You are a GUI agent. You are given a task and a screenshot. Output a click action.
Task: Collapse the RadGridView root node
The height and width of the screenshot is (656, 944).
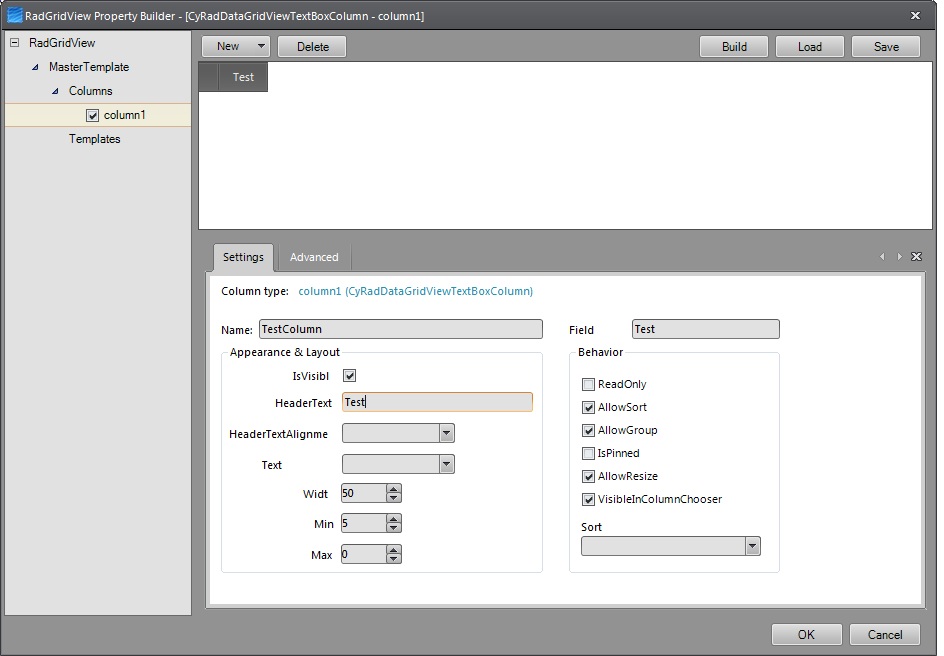click(x=14, y=43)
